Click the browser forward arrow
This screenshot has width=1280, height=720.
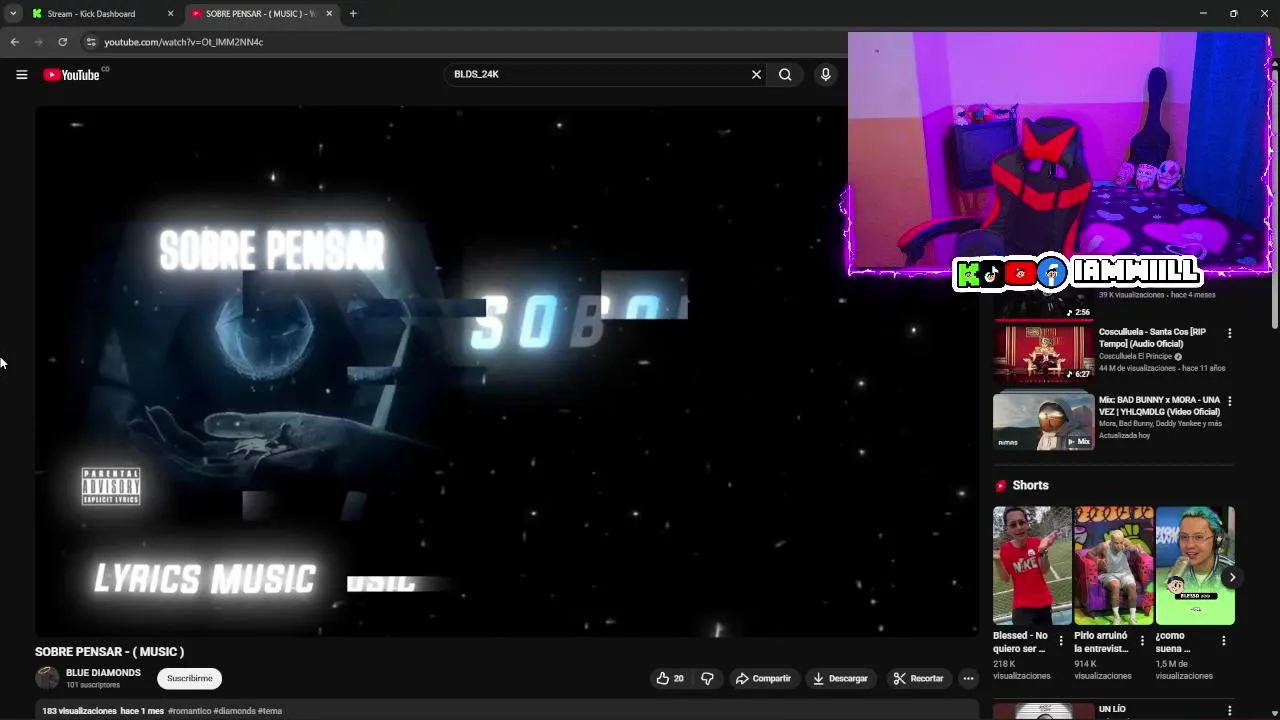point(38,42)
